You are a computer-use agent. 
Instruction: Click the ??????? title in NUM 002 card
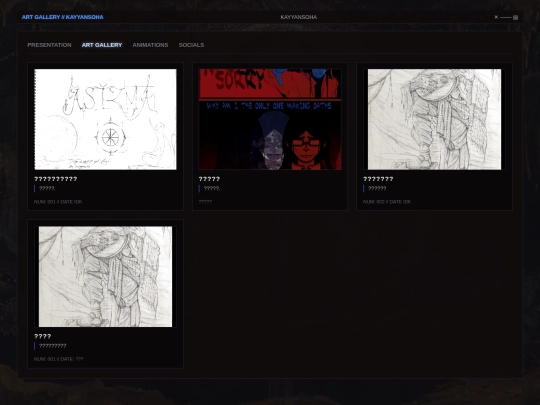point(378,179)
